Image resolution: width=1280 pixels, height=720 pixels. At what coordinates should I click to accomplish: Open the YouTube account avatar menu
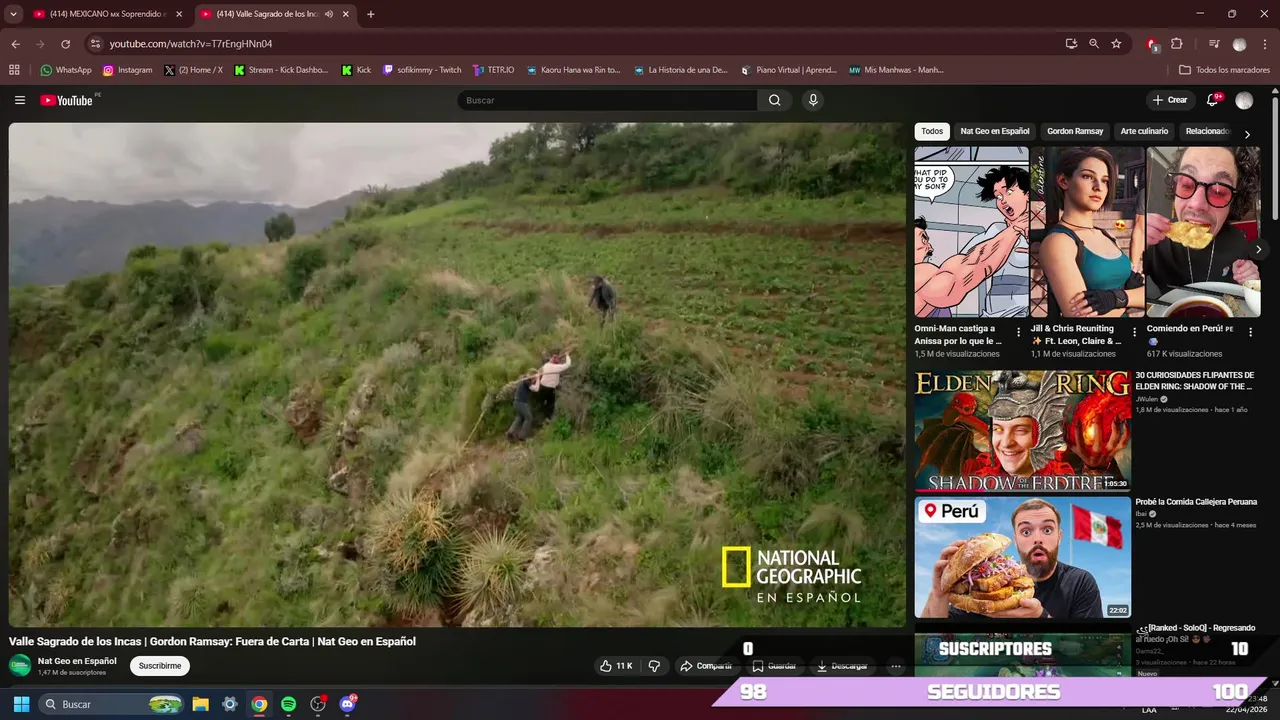tap(1244, 100)
